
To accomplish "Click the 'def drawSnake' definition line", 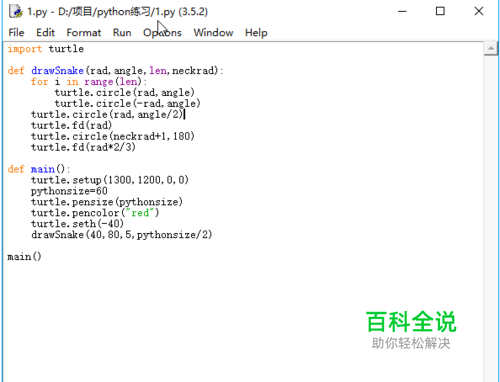I will pyautogui.click(x=115, y=71).
